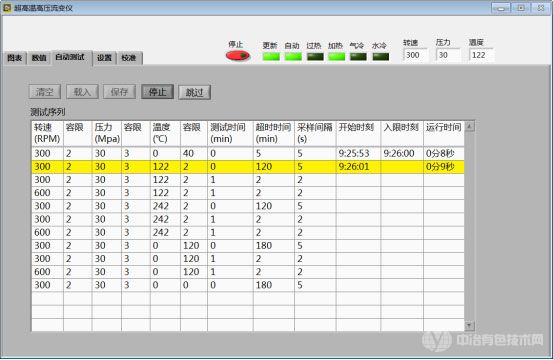The image size is (553, 360).
Task: Click the red 停止 stop indicator button
Action: click(238, 56)
